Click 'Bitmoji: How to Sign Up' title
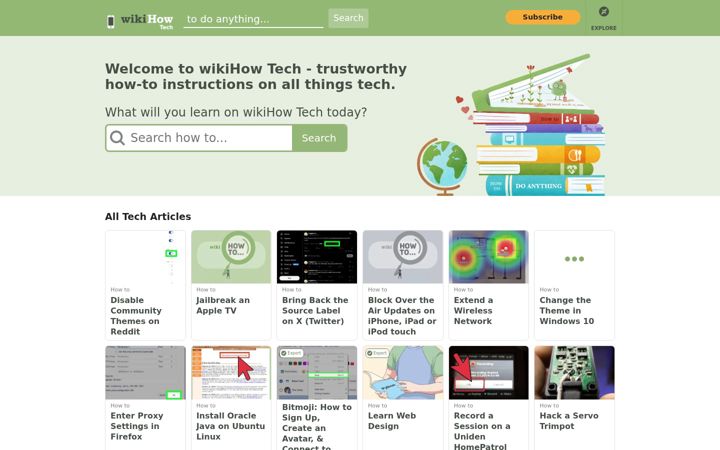 pyautogui.click(x=317, y=427)
